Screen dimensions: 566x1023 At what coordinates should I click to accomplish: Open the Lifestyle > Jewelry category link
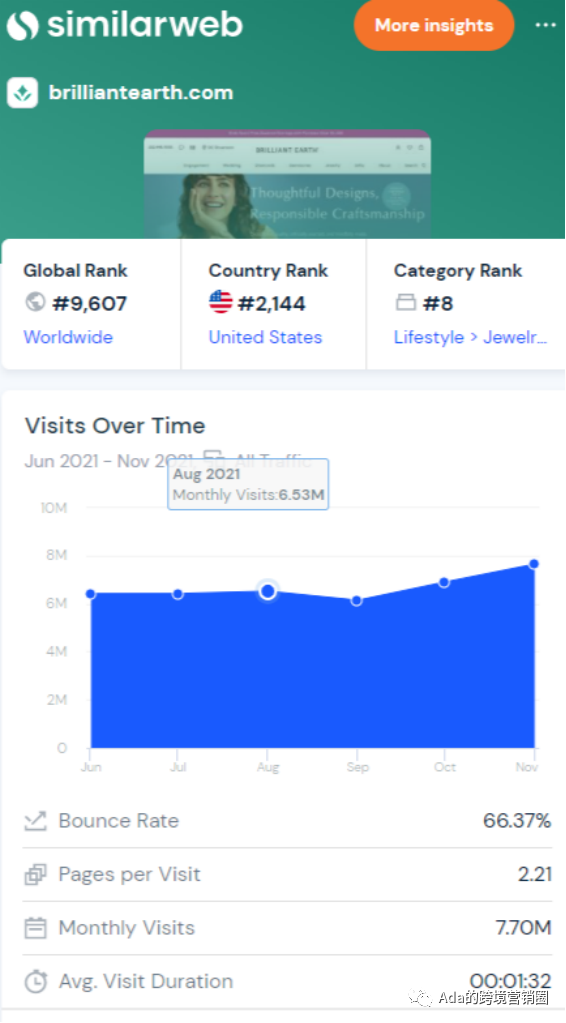pyautogui.click(x=470, y=337)
